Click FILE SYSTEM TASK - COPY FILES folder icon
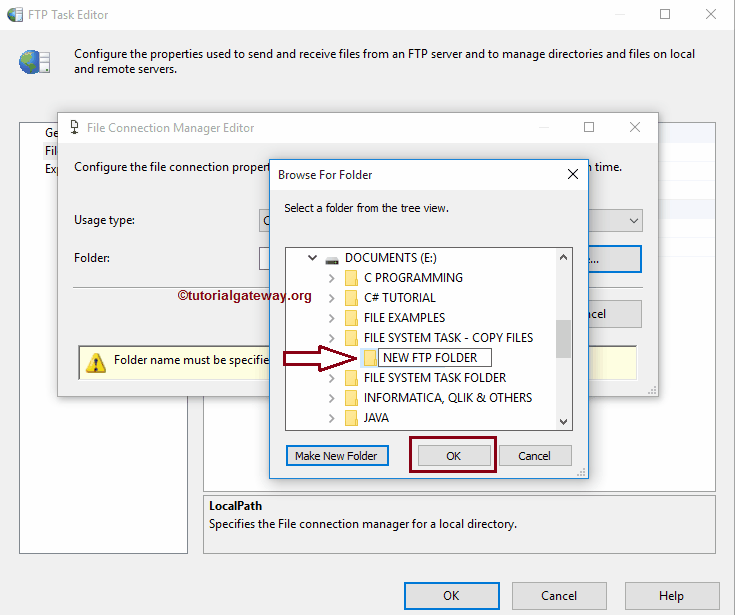 pos(351,338)
